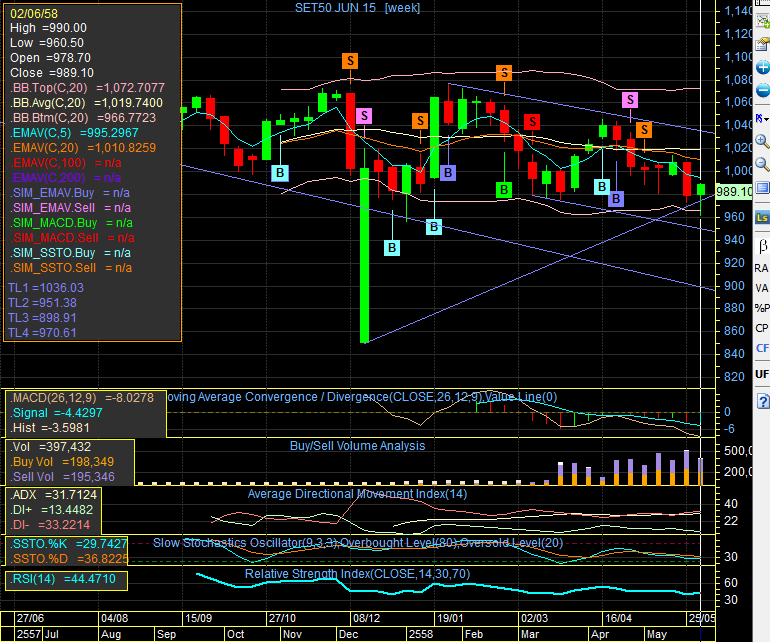Click the red S sell marker
This screenshot has width=770, height=642.
[532, 121]
